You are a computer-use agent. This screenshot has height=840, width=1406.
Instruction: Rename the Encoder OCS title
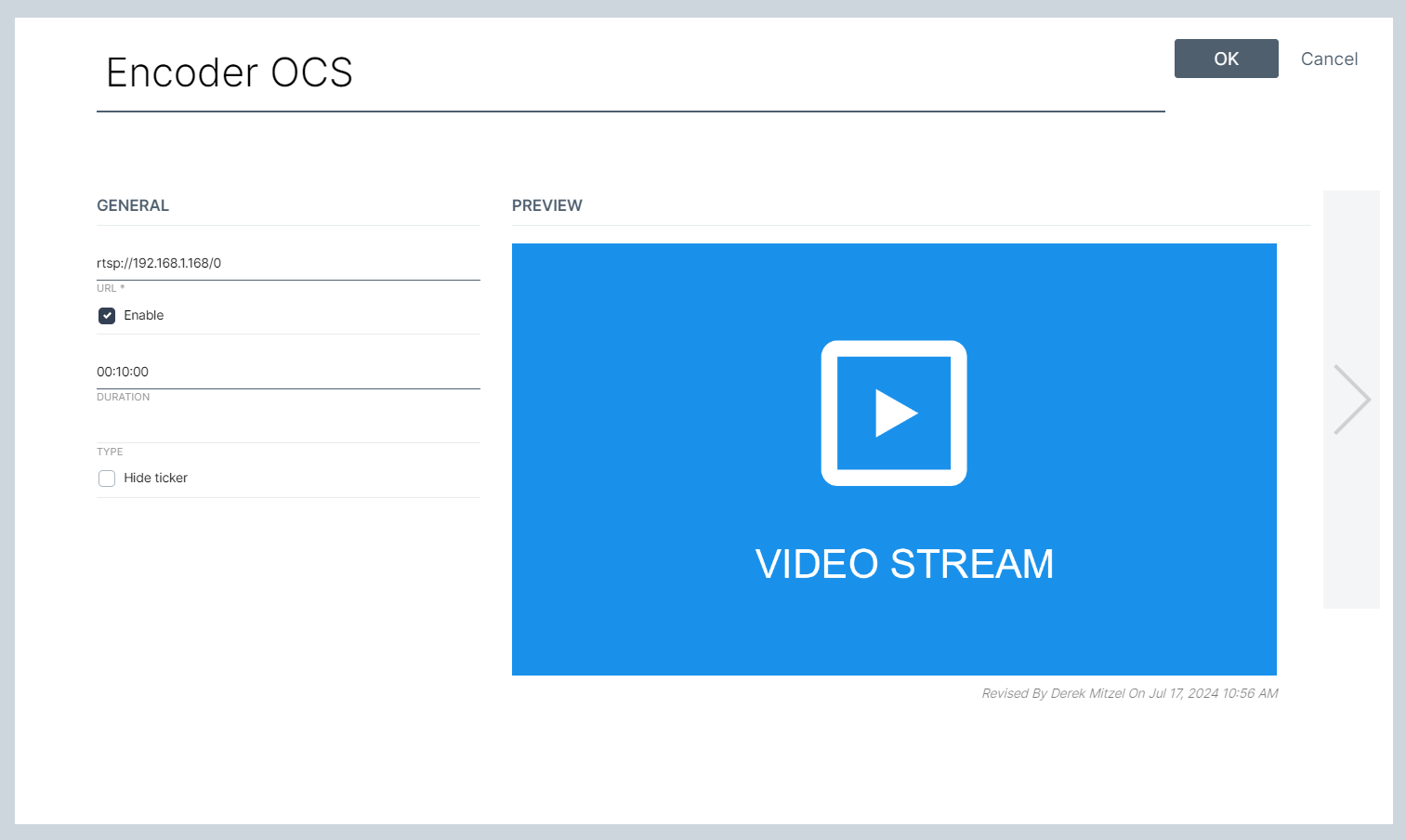click(230, 72)
